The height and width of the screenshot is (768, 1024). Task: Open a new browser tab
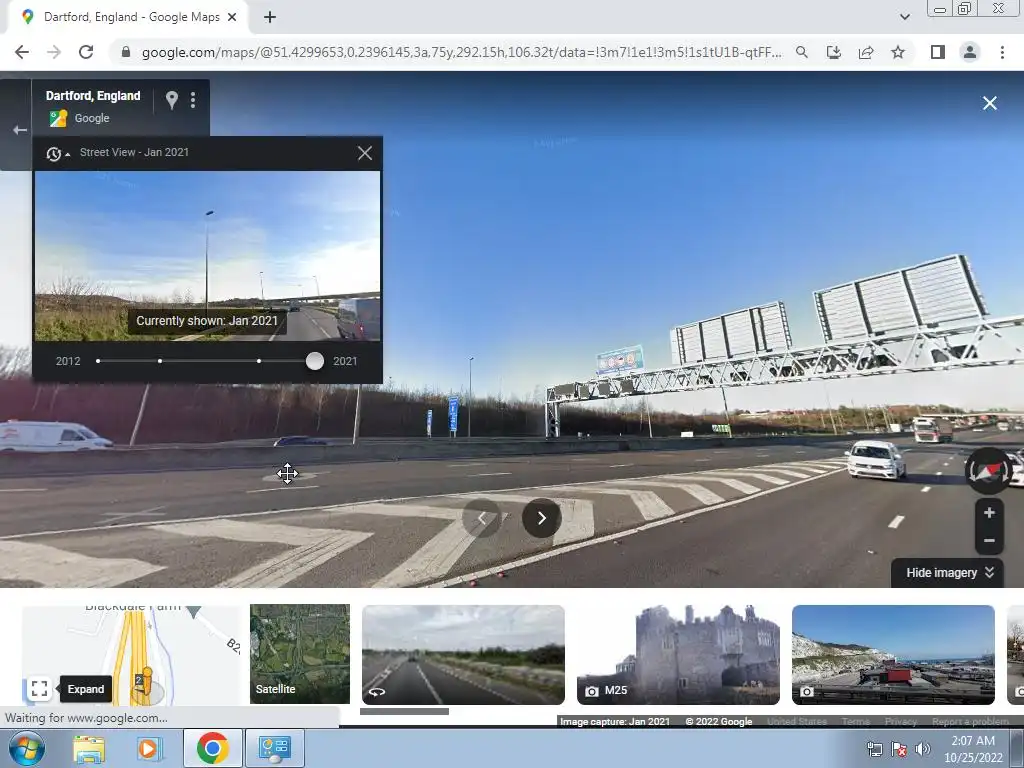pos(270,18)
